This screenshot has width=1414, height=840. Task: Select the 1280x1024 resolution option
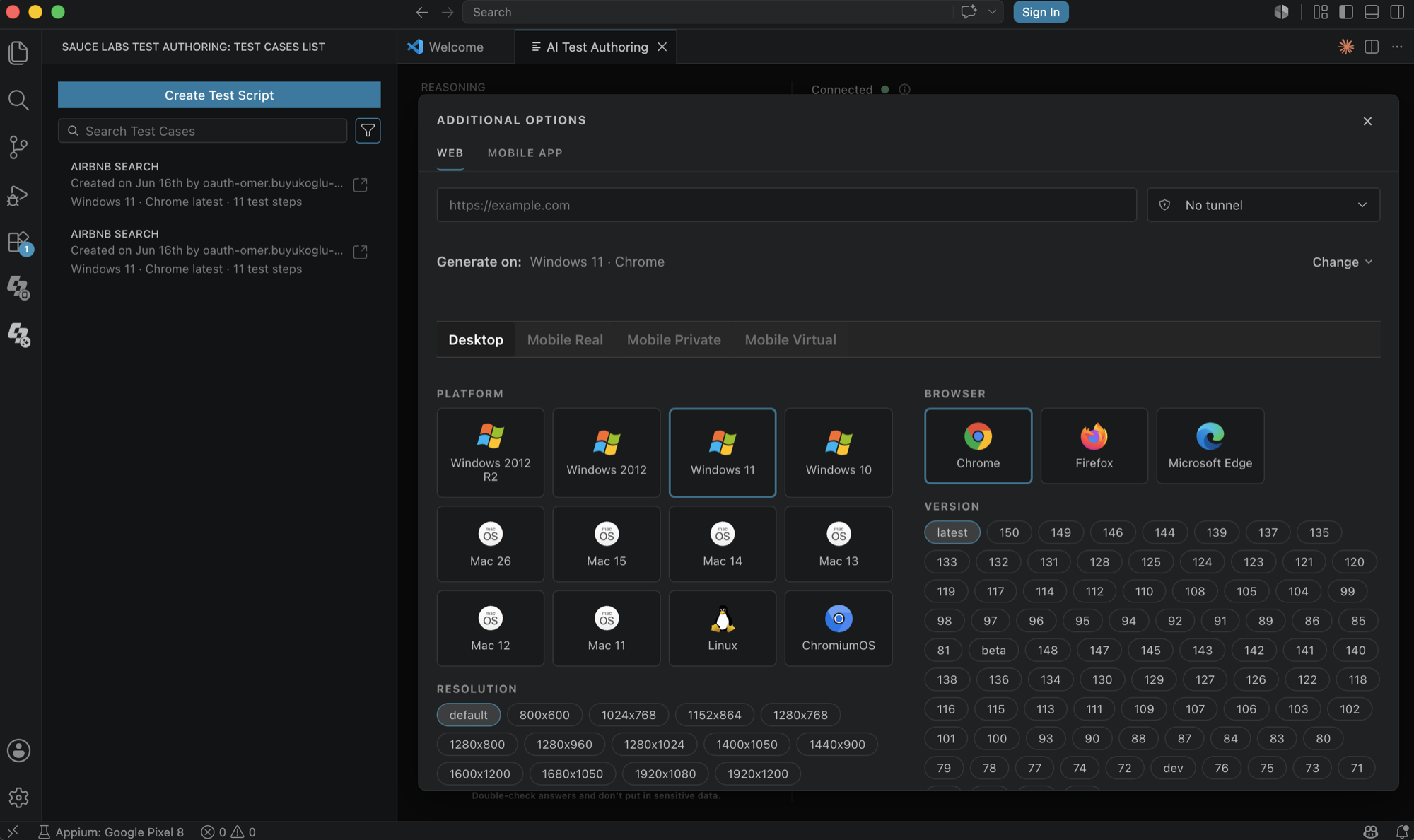654,745
